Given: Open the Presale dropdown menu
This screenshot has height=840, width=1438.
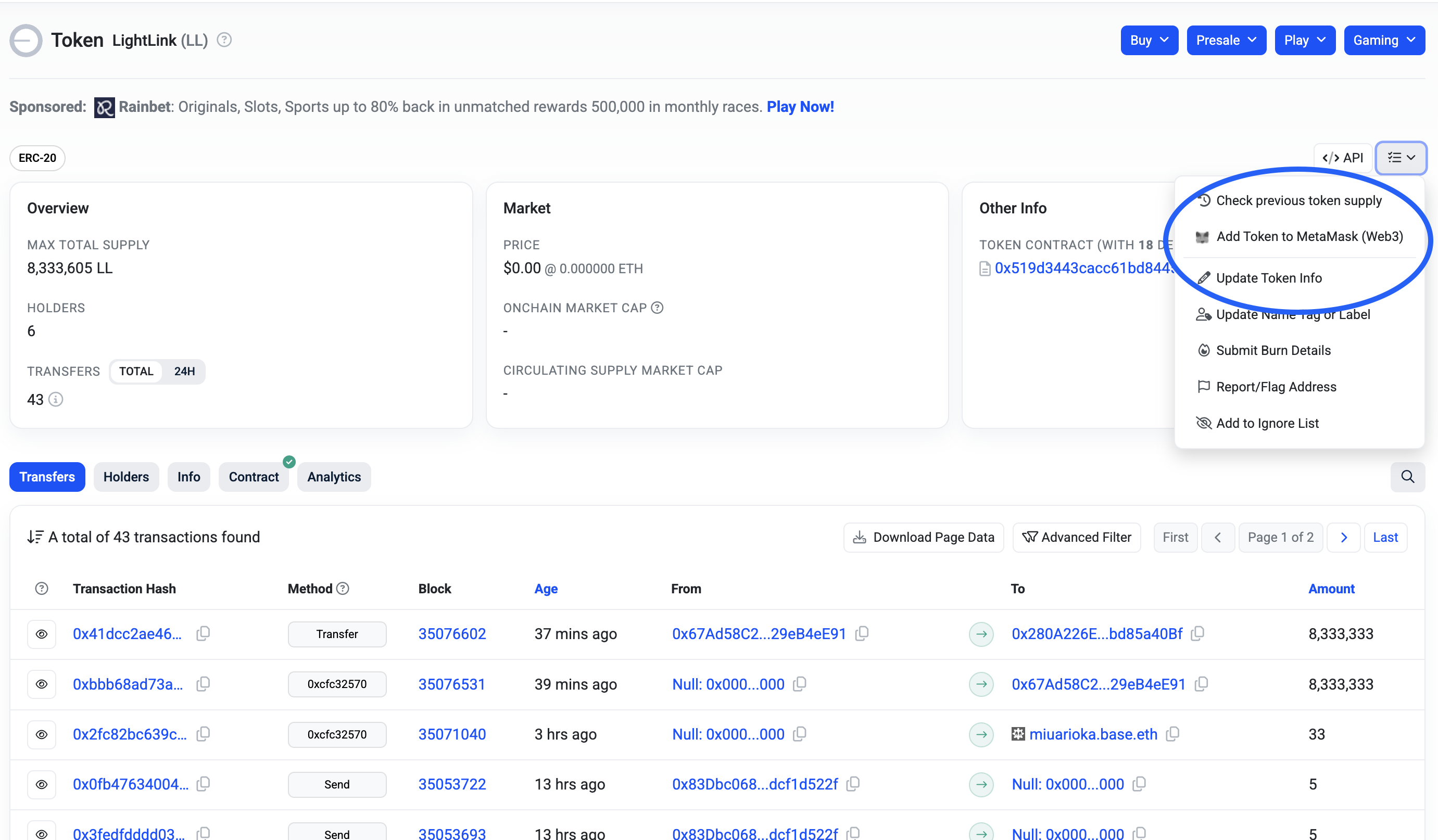Looking at the screenshot, I should click(1226, 41).
